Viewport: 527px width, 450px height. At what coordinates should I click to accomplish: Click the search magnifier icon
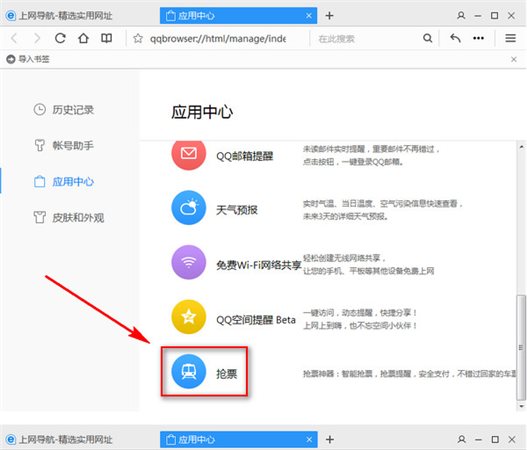coord(428,38)
